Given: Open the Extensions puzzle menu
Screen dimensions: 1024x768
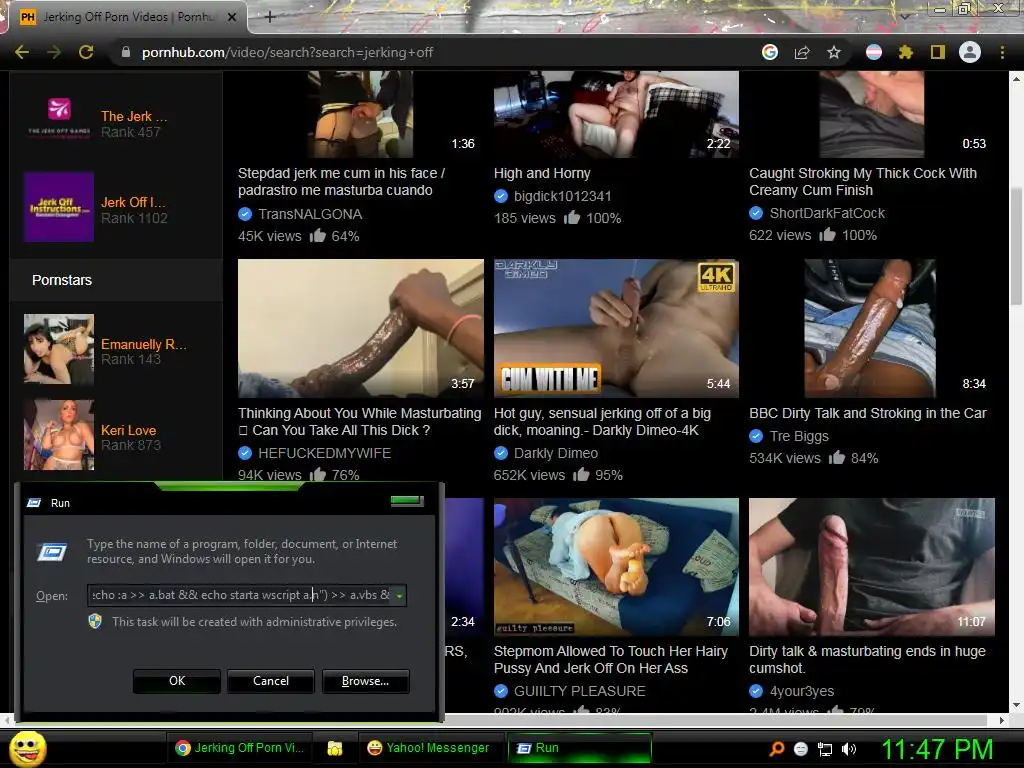Looking at the screenshot, I should (906, 52).
